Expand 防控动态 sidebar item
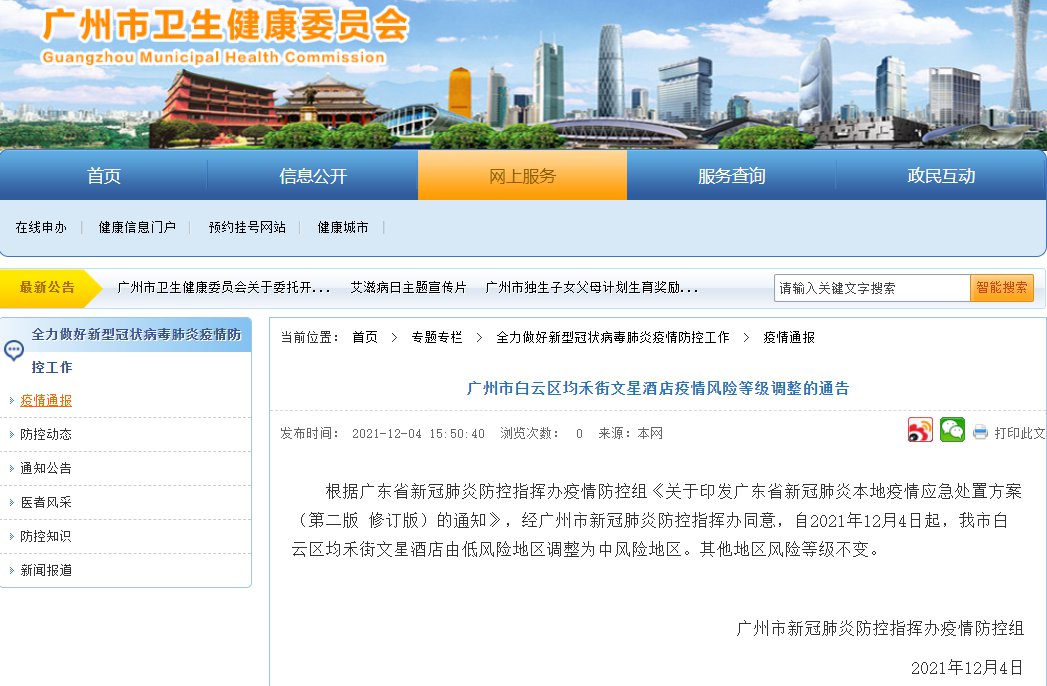Screen dimensions: 1047x686 46,434
